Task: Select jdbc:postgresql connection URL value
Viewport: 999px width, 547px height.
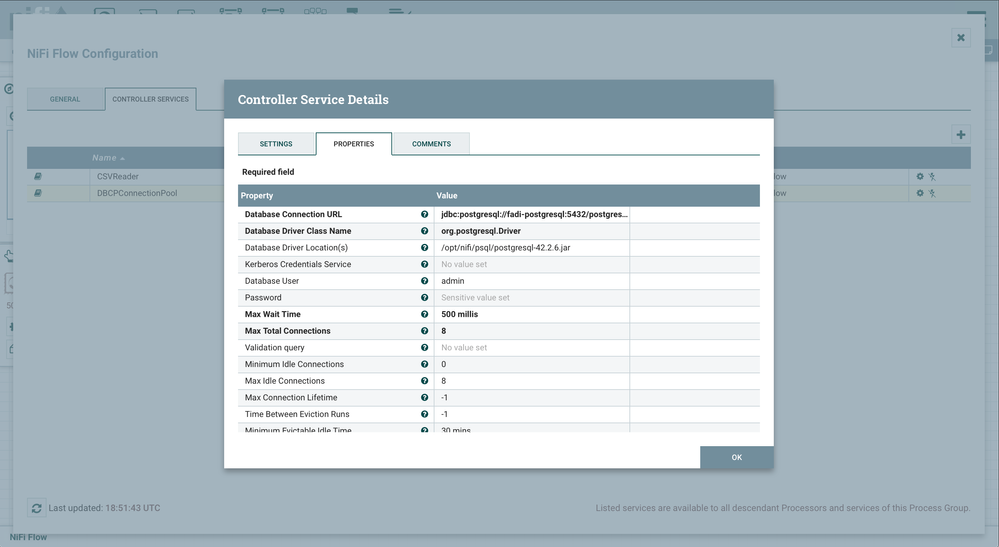Action: pos(534,215)
